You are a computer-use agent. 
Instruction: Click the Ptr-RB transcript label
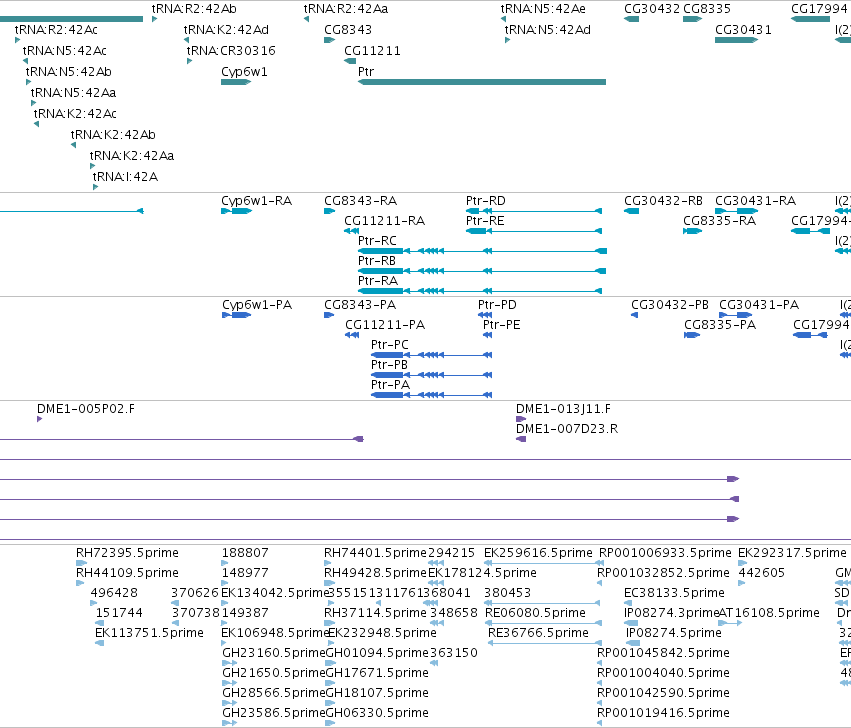(x=377, y=261)
